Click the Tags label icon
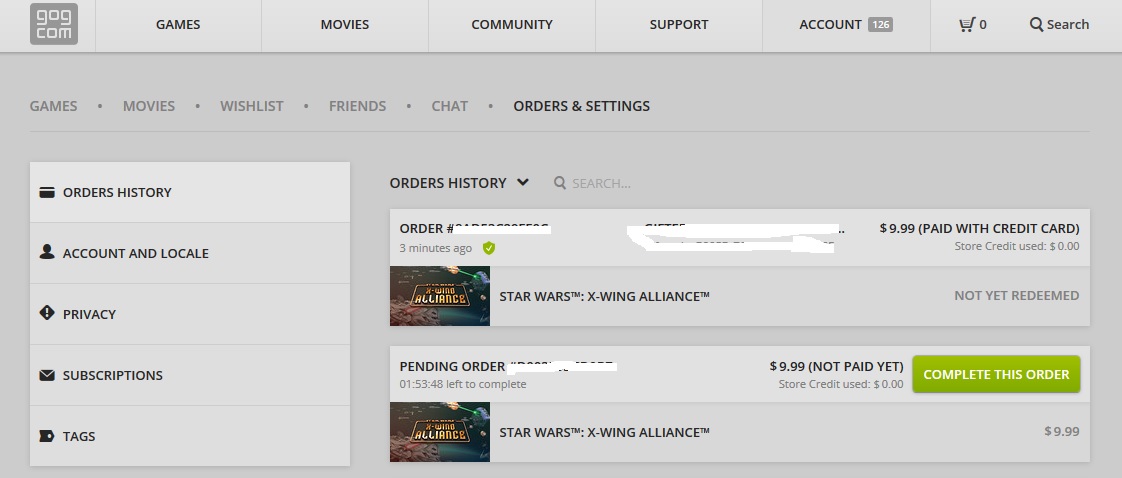 coord(47,436)
